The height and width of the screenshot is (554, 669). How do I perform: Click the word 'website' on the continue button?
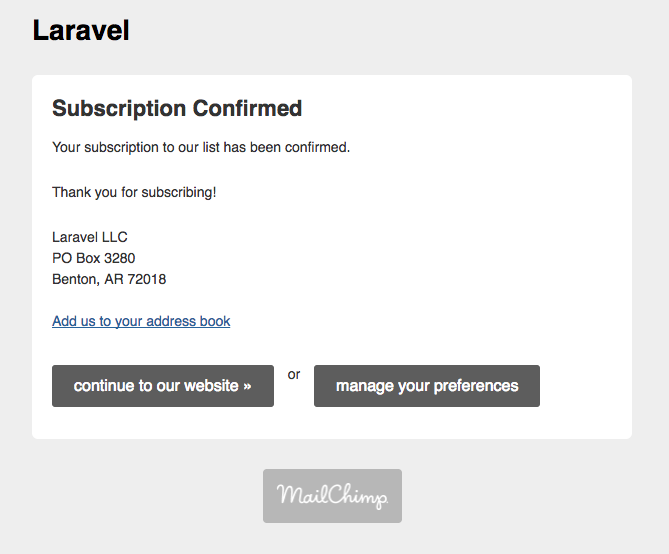(x=210, y=386)
